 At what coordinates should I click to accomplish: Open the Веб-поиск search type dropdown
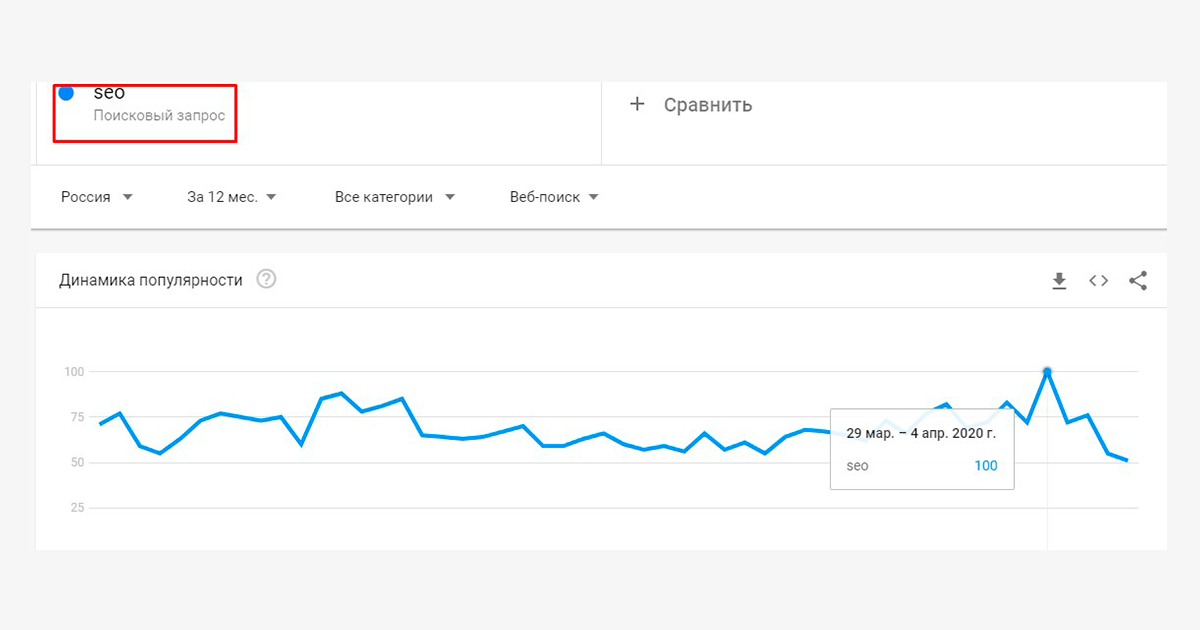(554, 197)
